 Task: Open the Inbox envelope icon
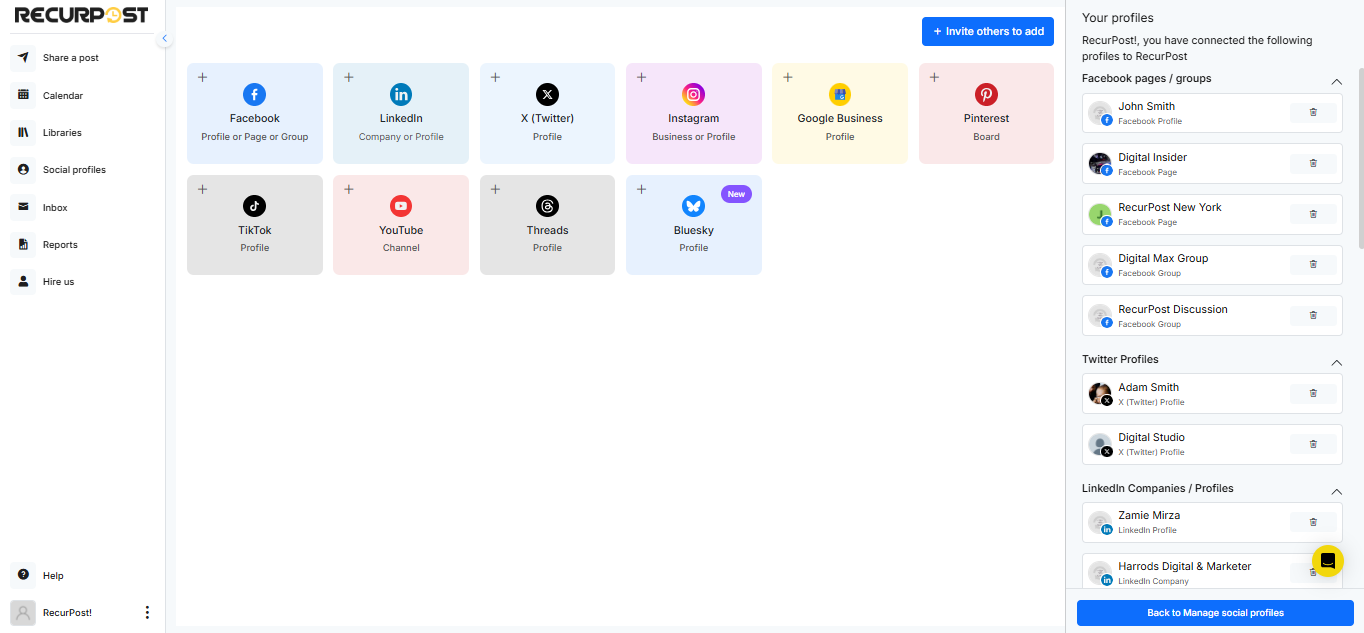(23, 207)
